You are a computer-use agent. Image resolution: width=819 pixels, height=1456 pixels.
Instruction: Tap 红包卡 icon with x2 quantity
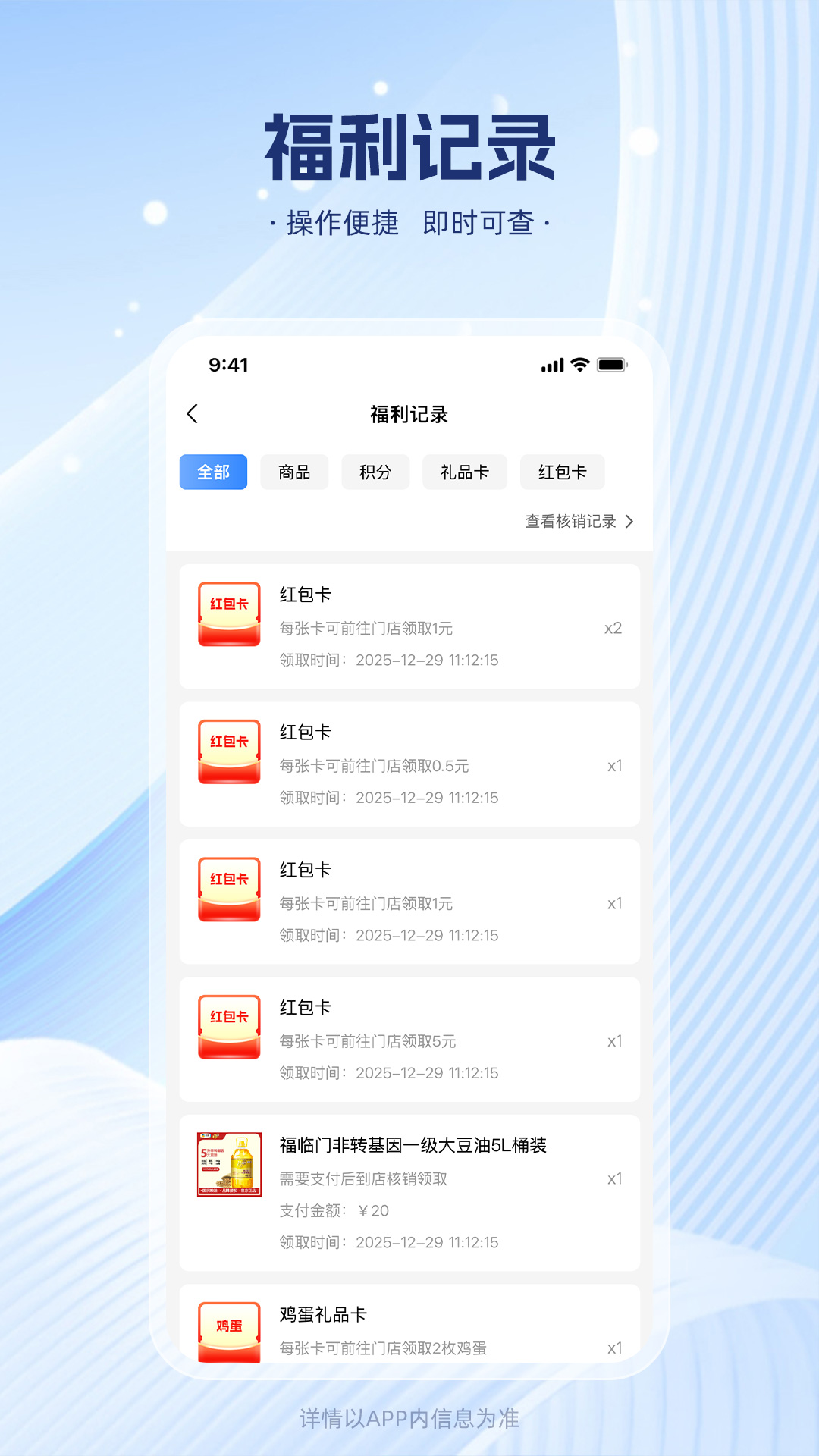(x=229, y=613)
